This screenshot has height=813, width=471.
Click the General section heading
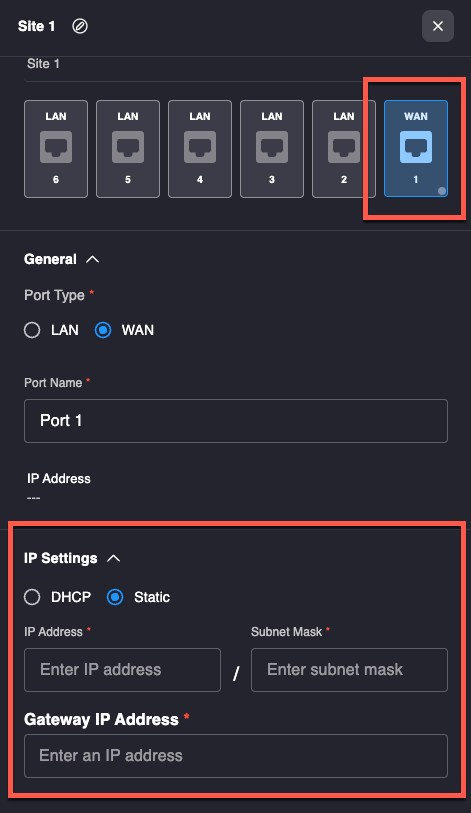[x=50, y=259]
